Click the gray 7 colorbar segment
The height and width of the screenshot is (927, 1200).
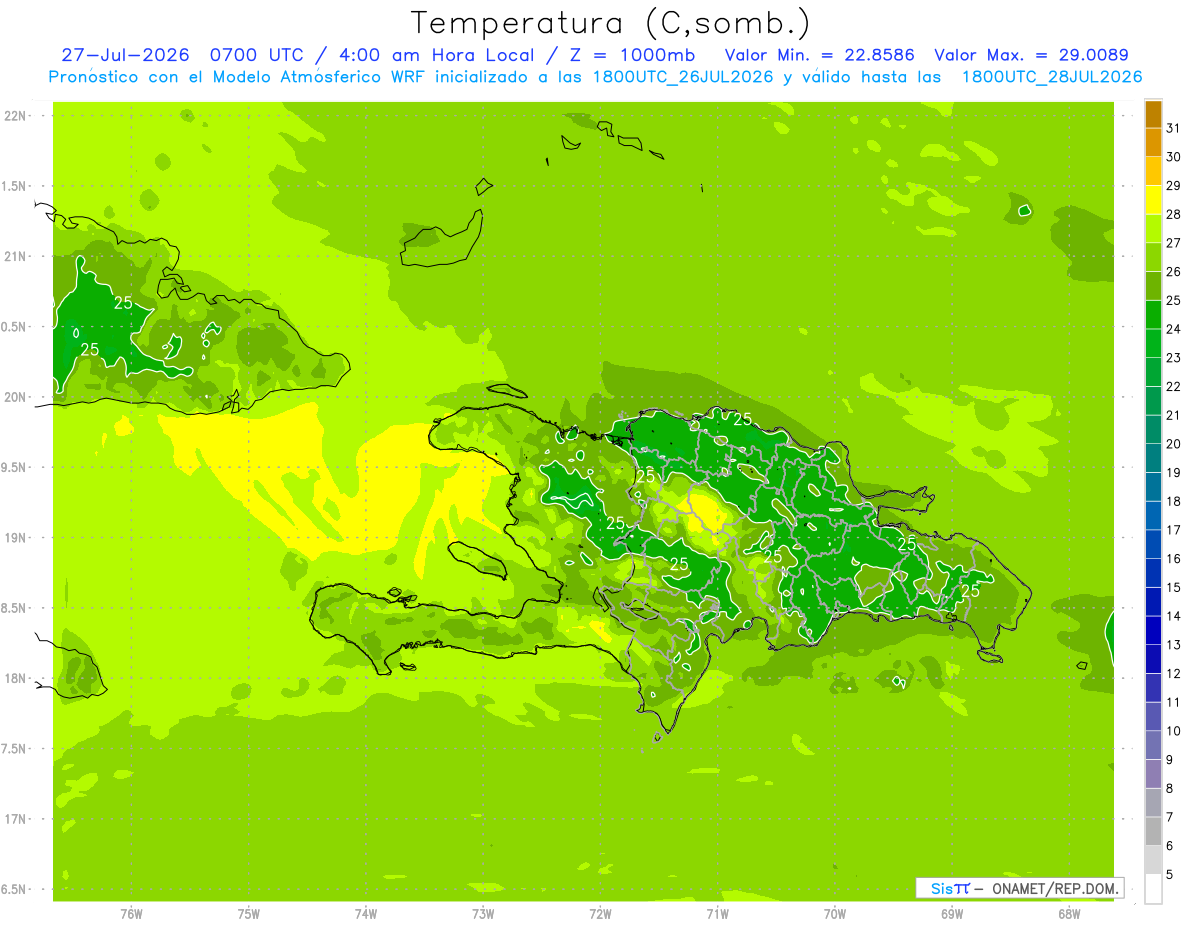tap(1153, 831)
